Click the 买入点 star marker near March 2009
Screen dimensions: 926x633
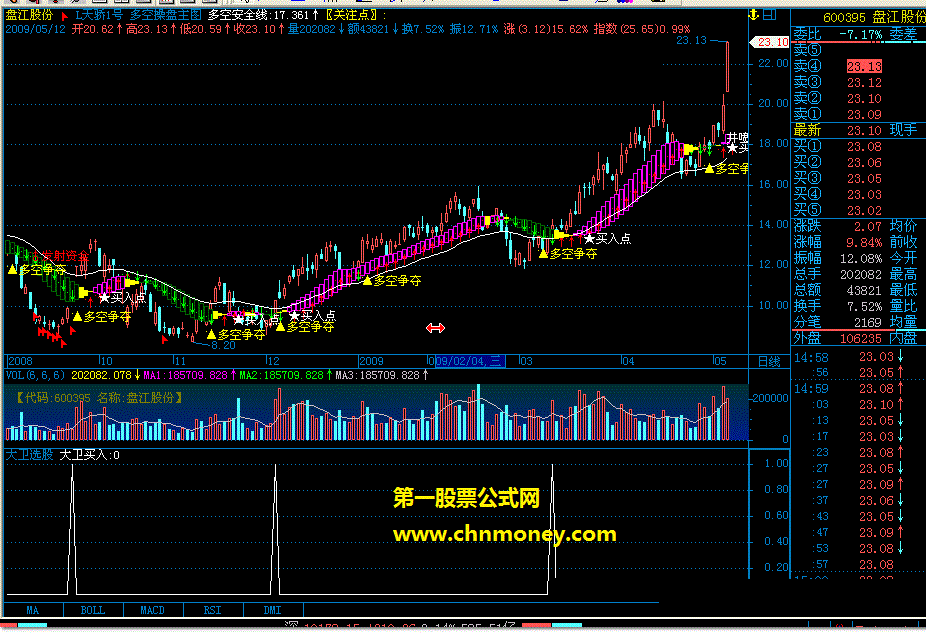[607, 239]
